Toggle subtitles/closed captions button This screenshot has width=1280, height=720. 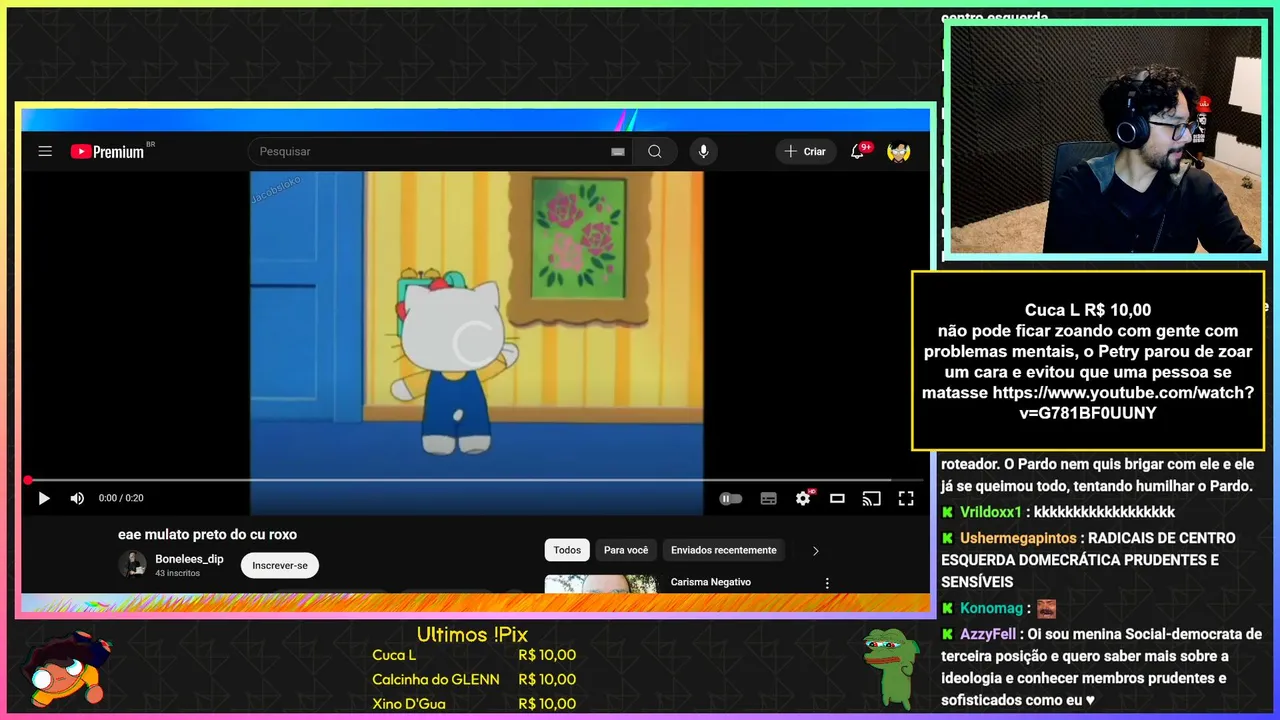coord(768,498)
